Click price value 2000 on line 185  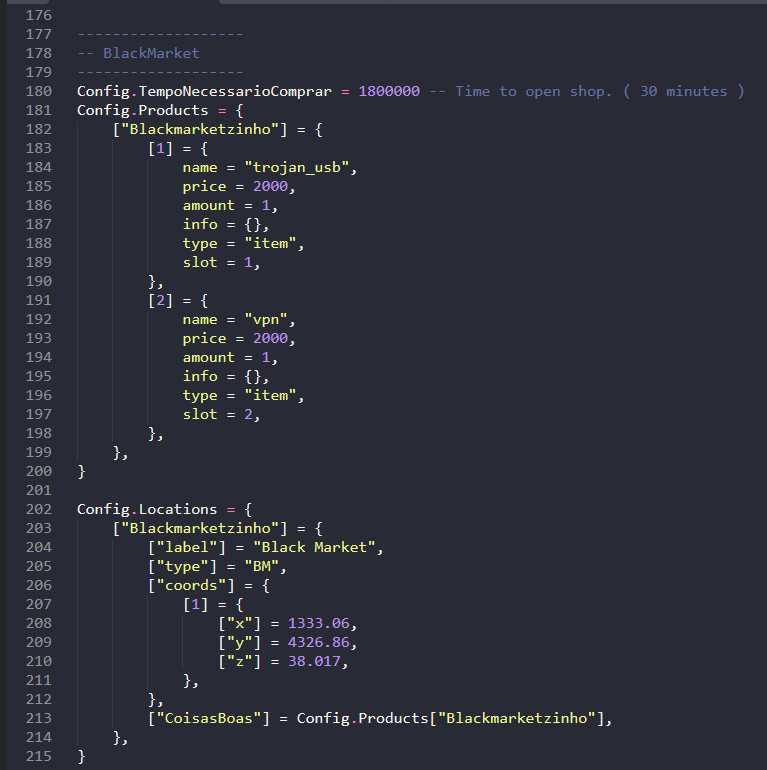271,187
